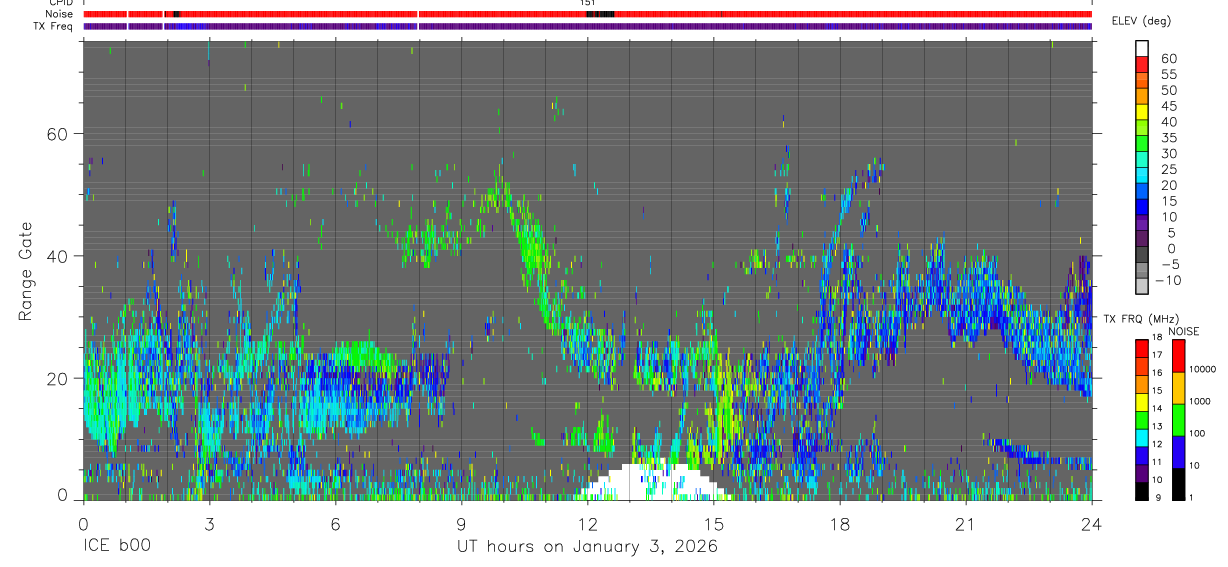Click the white top segment of ELEV color bar
The height and width of the screenshot is (567, 1228).
1142,48
